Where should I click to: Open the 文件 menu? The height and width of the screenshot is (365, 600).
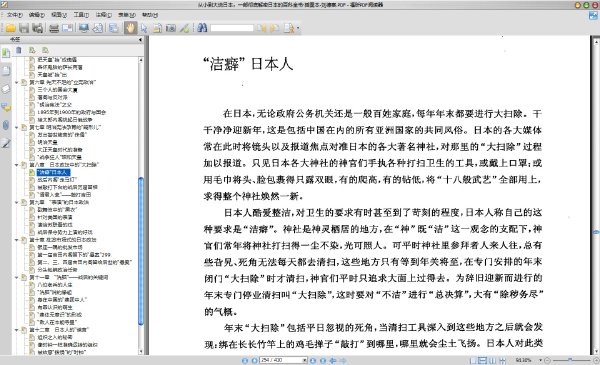click(x=15, y=15)
